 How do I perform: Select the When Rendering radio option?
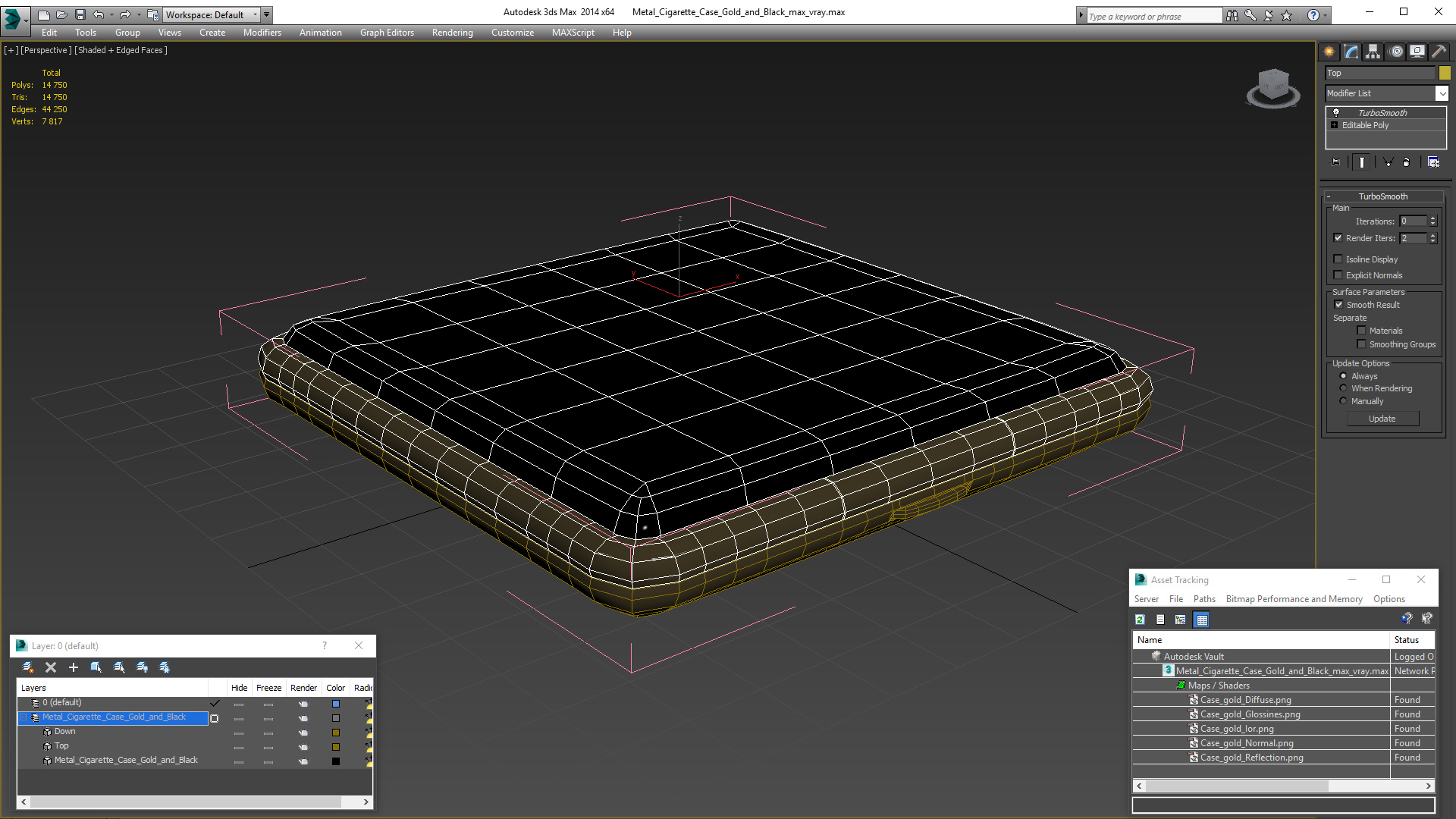click(1343, 388)
